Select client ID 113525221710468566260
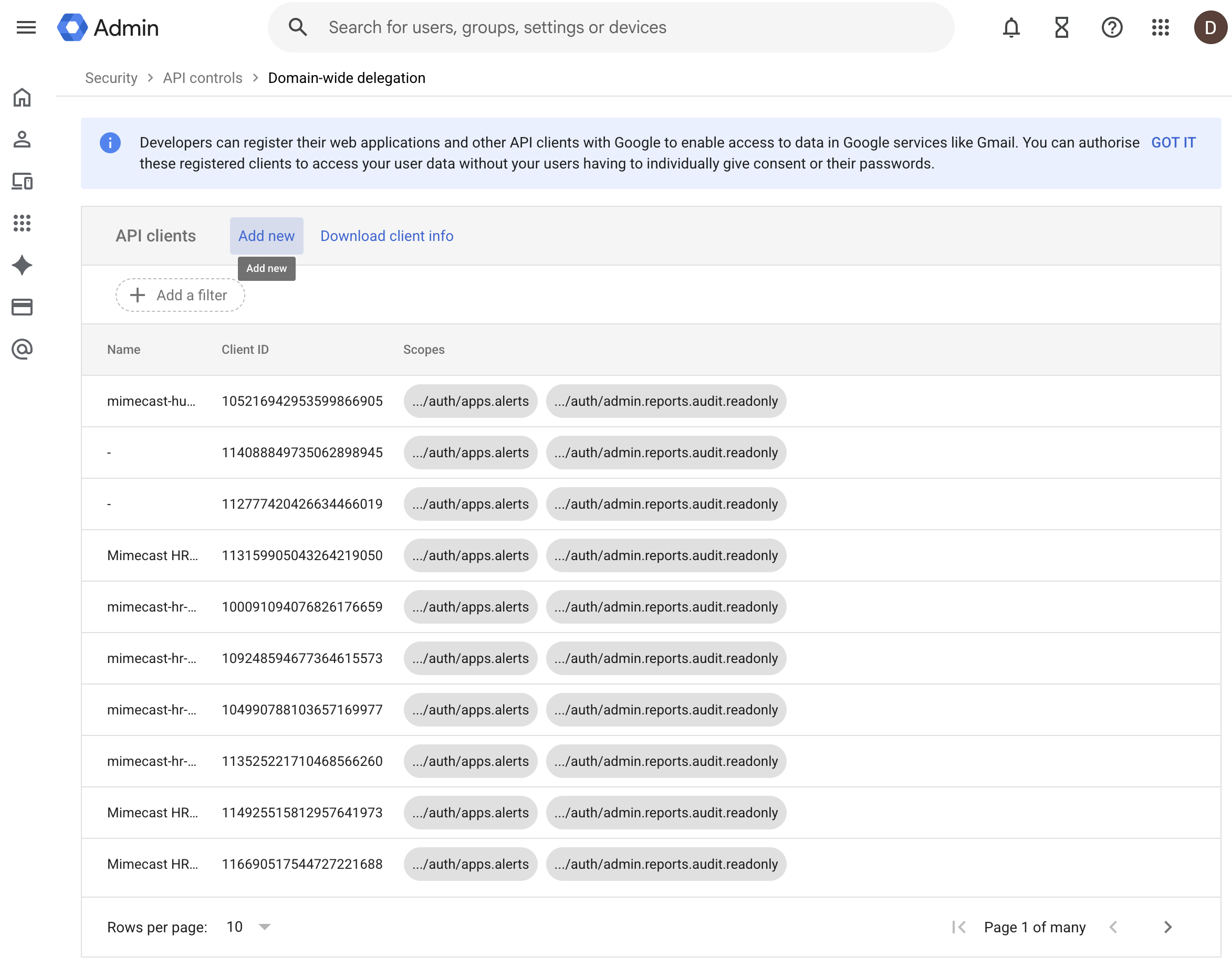Image resolution: width=1232 pixels, height=968 pixels. click(x=302, y=762)
